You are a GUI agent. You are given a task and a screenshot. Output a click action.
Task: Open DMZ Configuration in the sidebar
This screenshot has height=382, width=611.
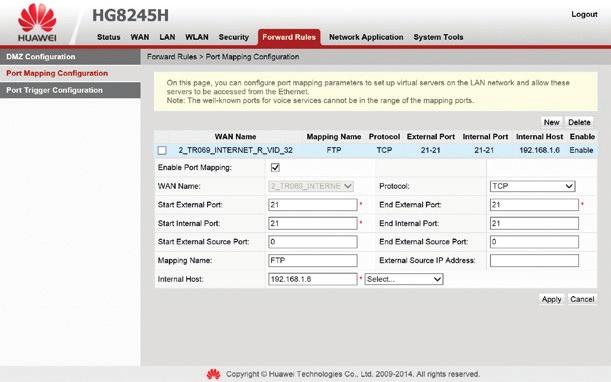(70, 57)
